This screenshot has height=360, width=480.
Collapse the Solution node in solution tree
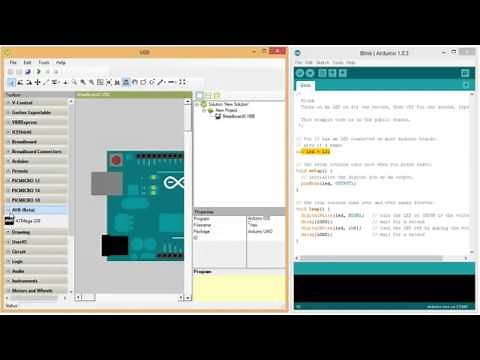[197, 104]
